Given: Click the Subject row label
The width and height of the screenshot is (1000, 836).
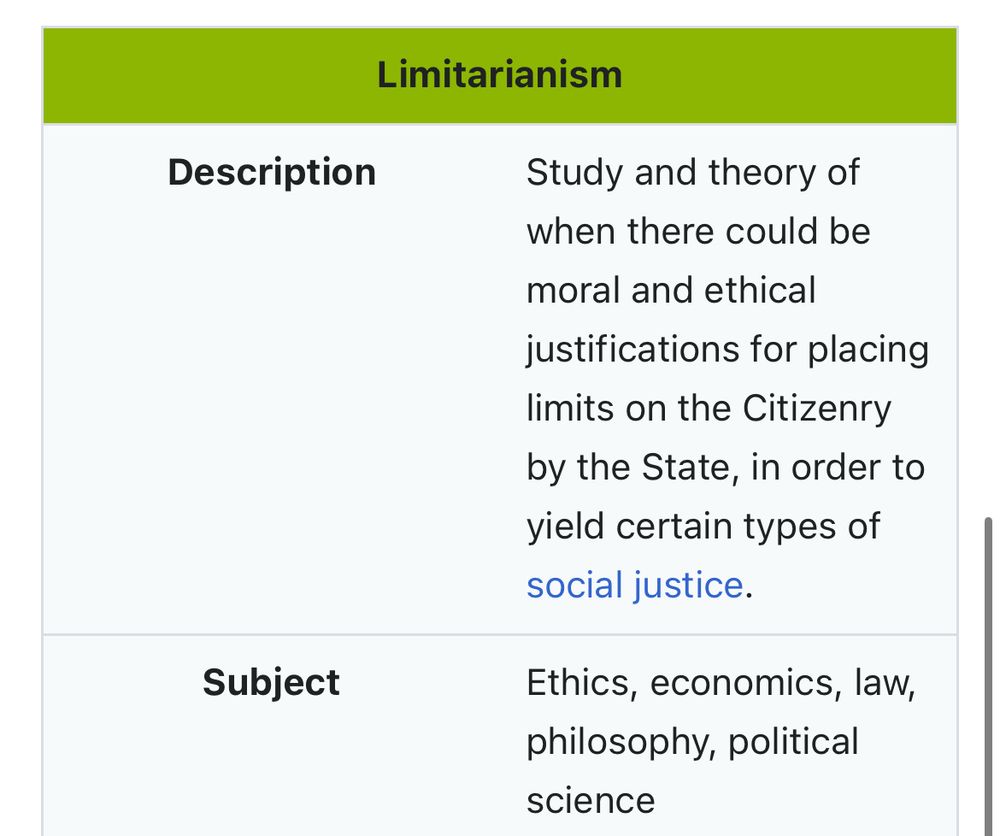Looking at the screenshot, I should click(271, 683).
